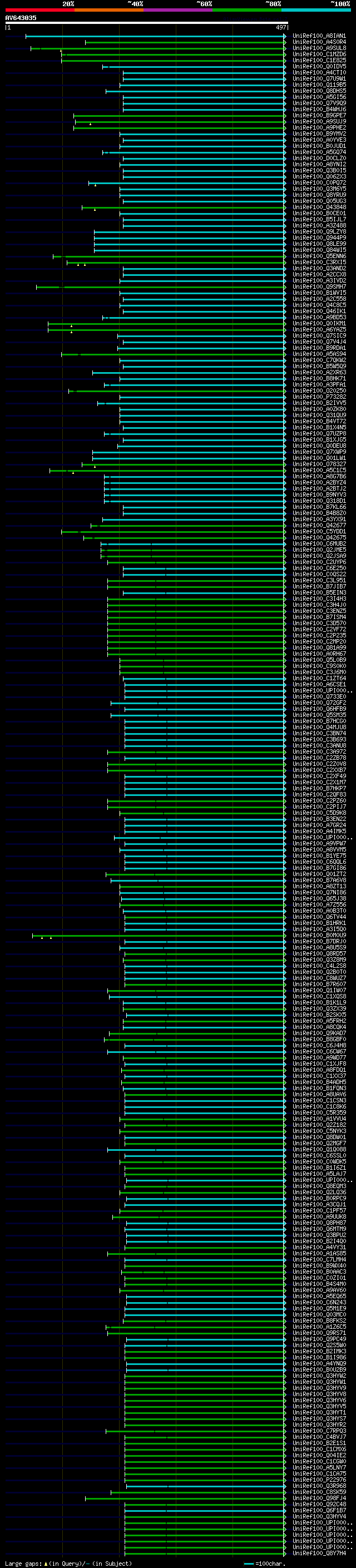Viewport: 356px width, 1568px height.
Task: Click the red 20% identity color segment
Action: (x=39, y=10)
